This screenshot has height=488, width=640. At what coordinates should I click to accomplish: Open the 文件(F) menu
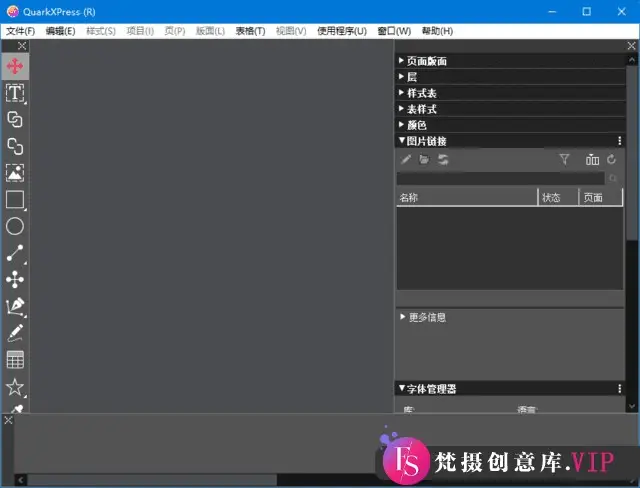point(20,31)
